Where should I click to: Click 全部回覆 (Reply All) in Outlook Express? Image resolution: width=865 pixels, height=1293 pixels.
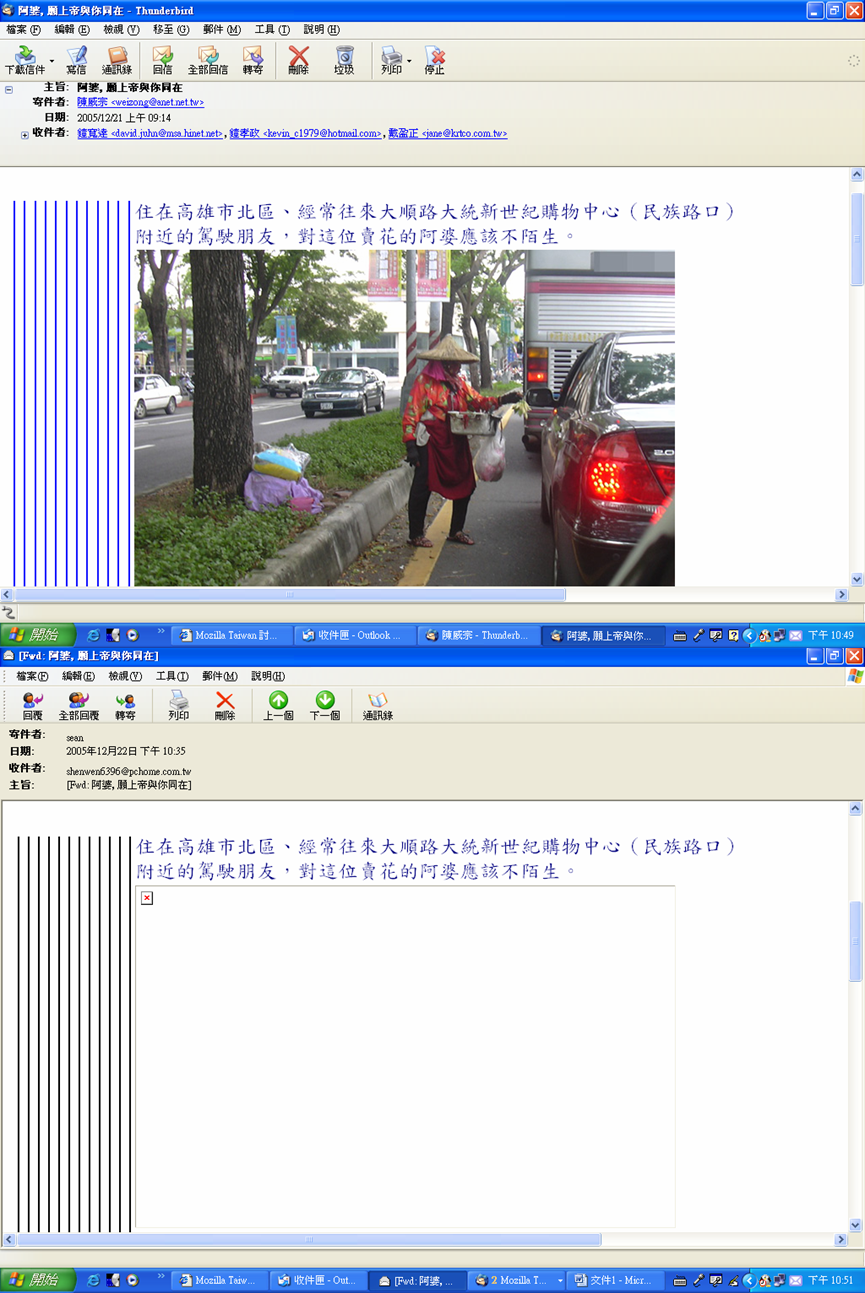pyautogui.click(x=79, y=706)
